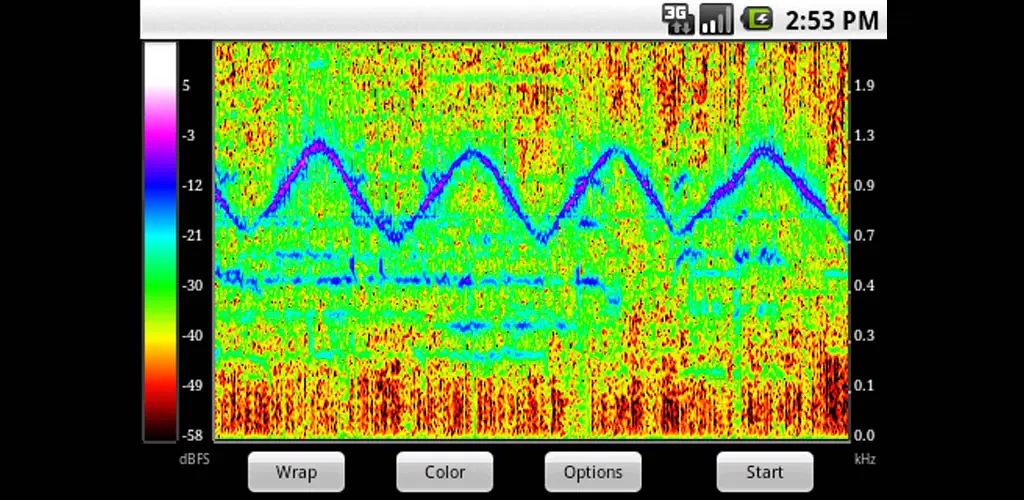Tap the 2:53 PM clock

pos(831,20)
